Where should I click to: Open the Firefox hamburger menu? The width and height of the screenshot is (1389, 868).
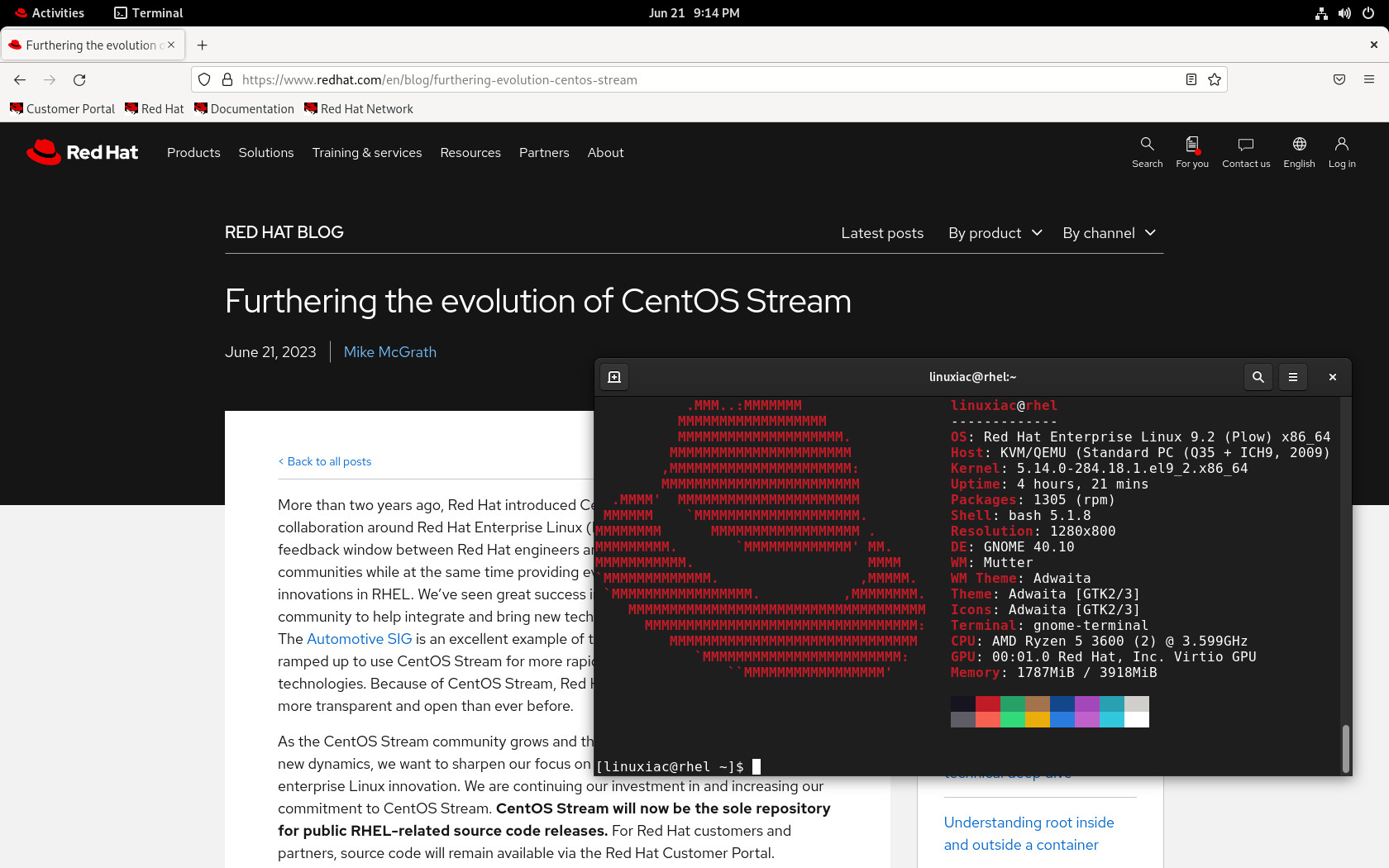point(1369,80)
